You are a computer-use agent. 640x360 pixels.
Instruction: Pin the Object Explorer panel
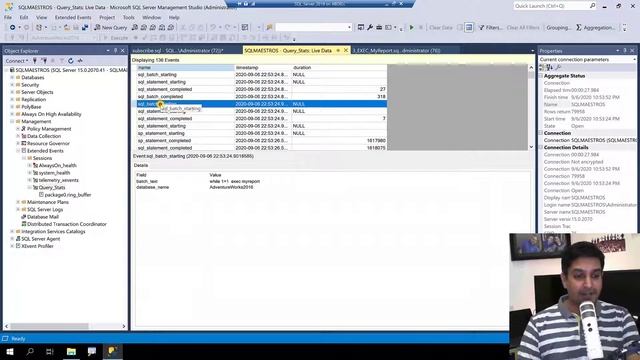pyautogui.click(x=115, y=51)
